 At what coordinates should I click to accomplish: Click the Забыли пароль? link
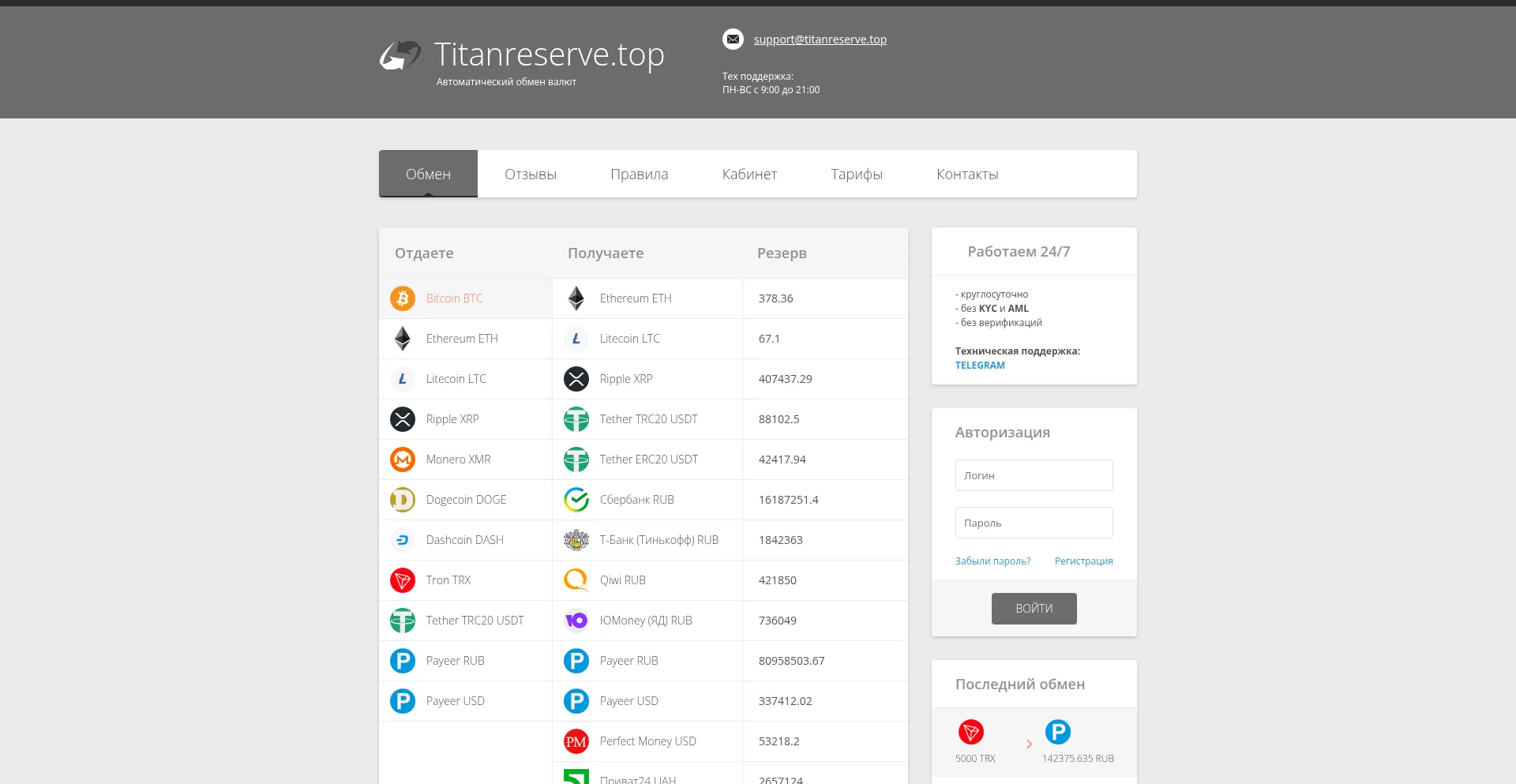(993, 561)
